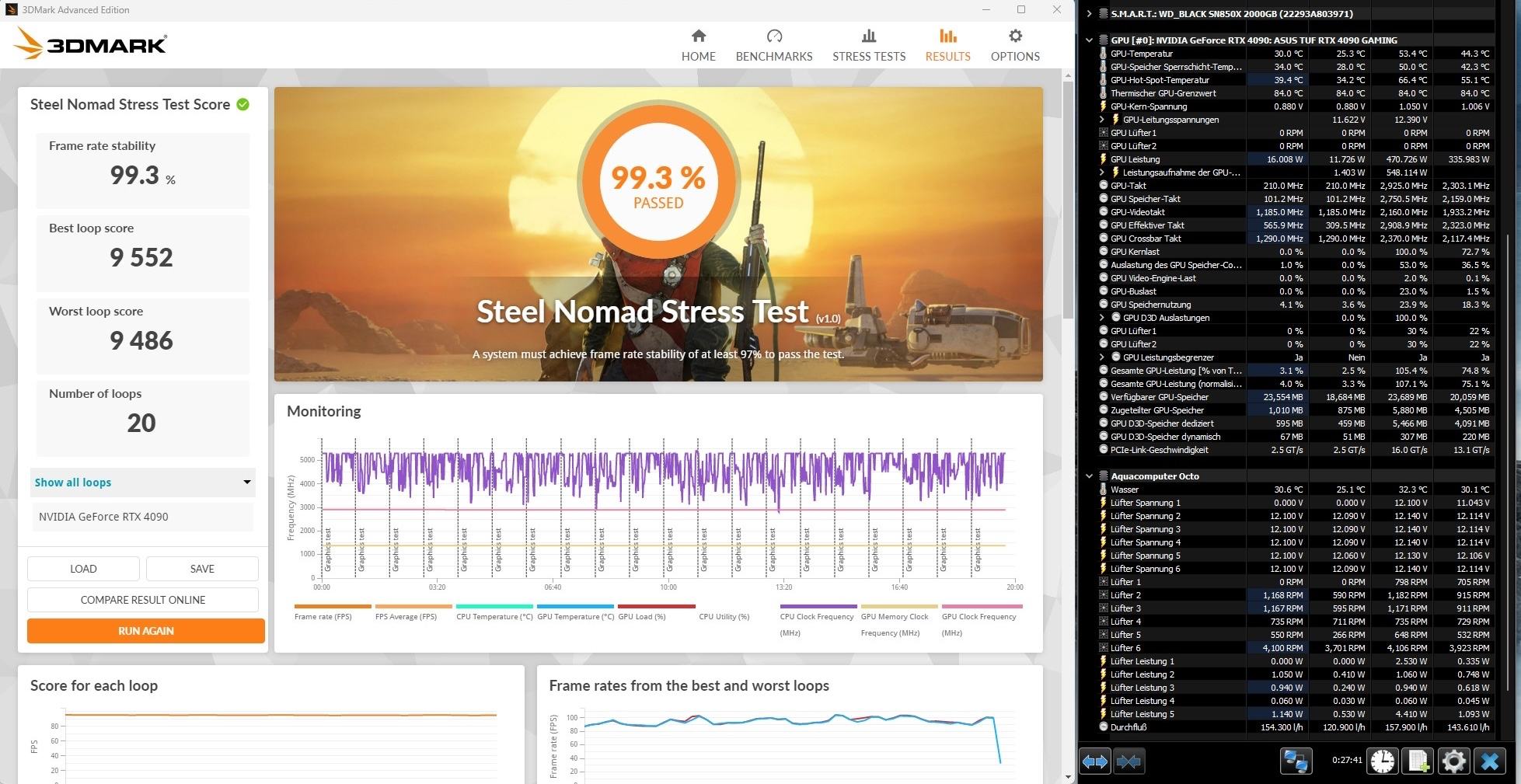Click HWiNFO remote network monitors icon
Image resolution: width=1521 pixels, height=784 pixels.
click(1296, 761)
